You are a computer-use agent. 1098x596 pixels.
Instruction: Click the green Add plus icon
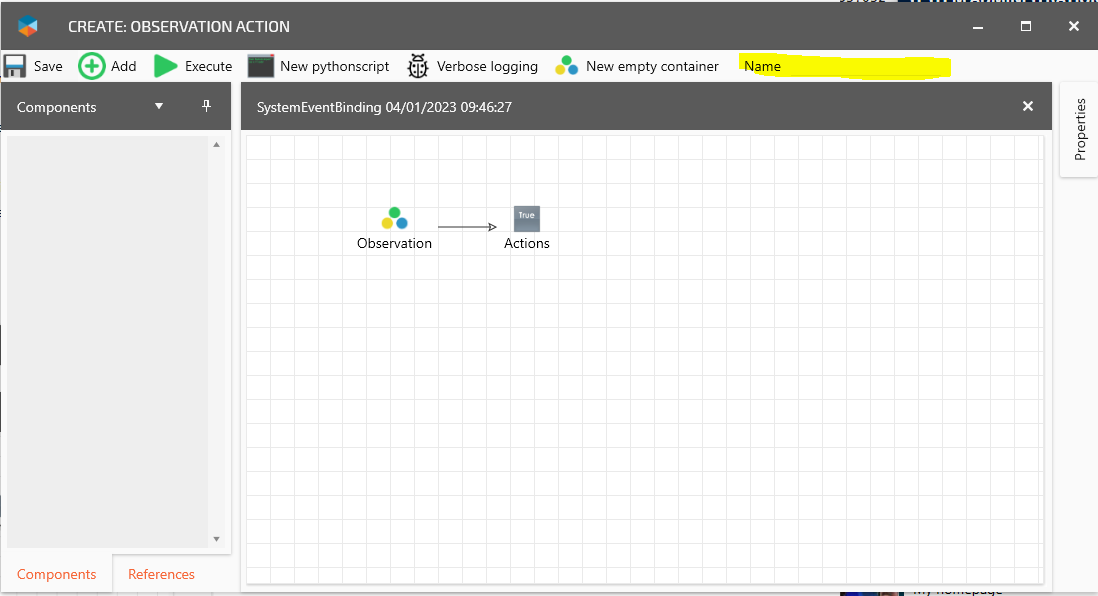point(92,66)
